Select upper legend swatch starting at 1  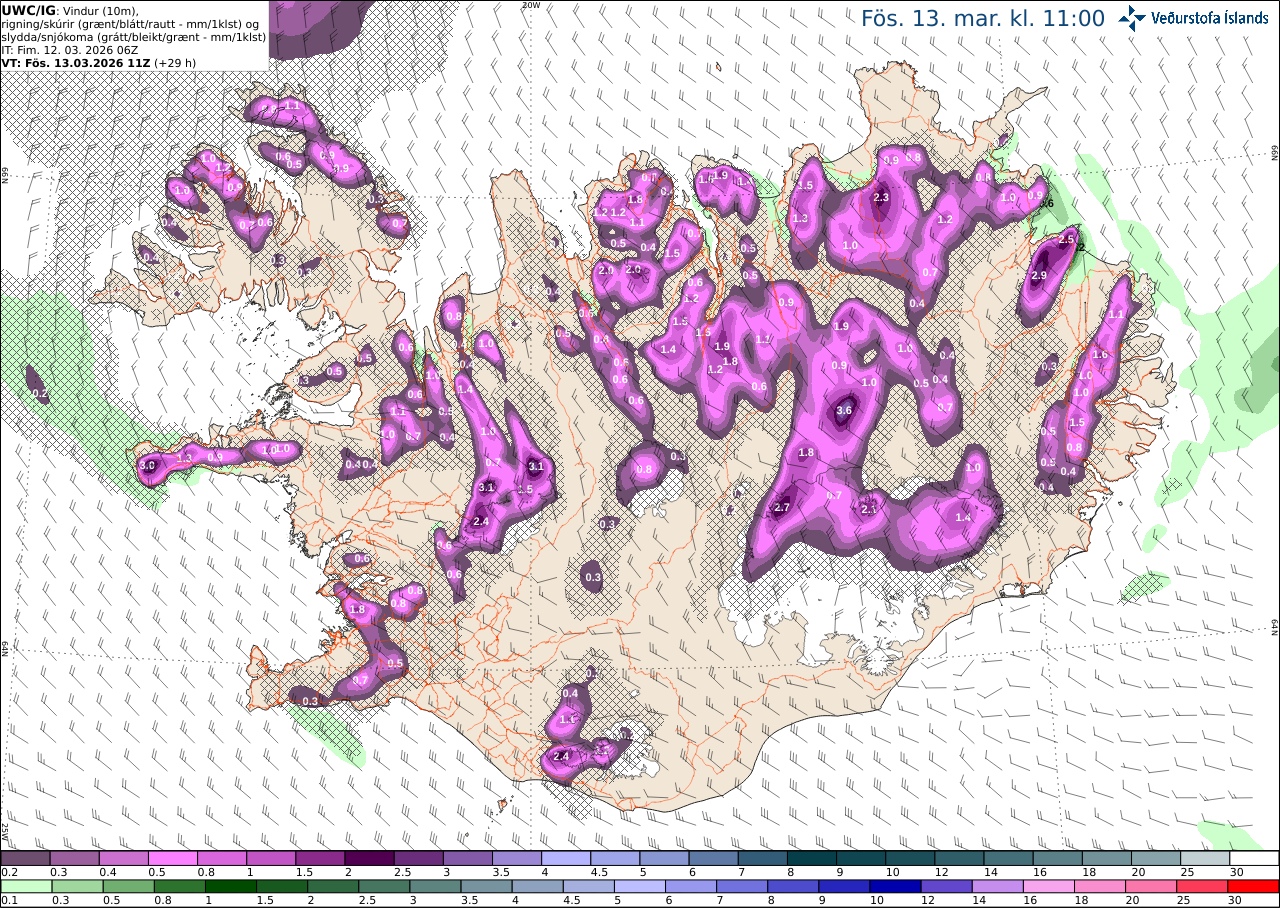tap(271, 858)
